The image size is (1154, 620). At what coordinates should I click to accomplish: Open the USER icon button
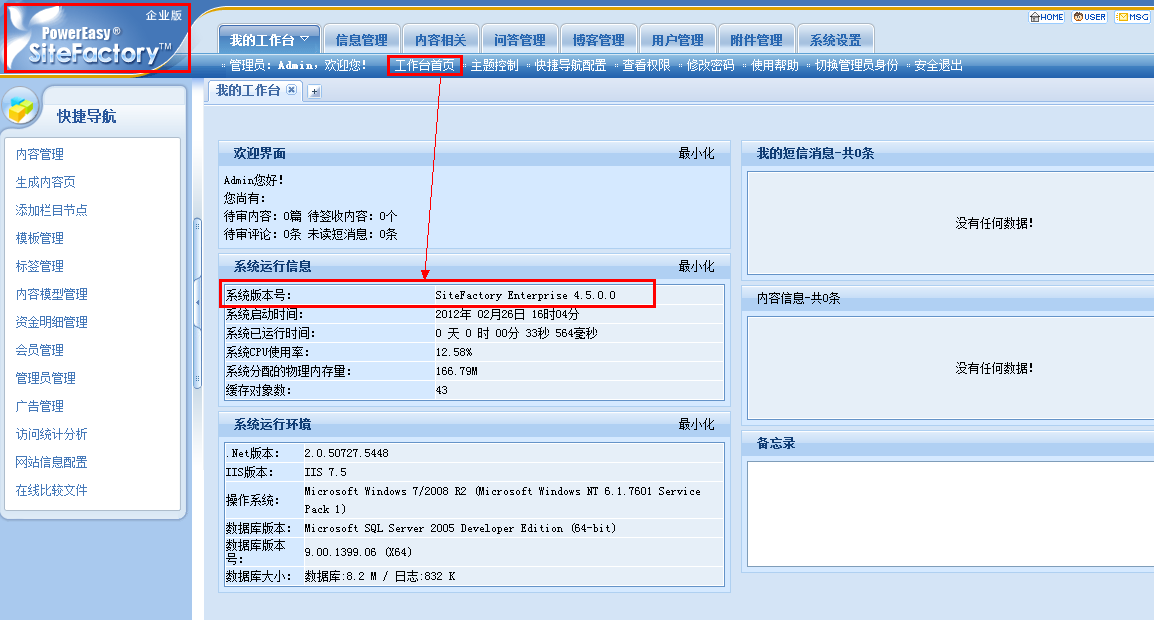(x=1090, y=17)
